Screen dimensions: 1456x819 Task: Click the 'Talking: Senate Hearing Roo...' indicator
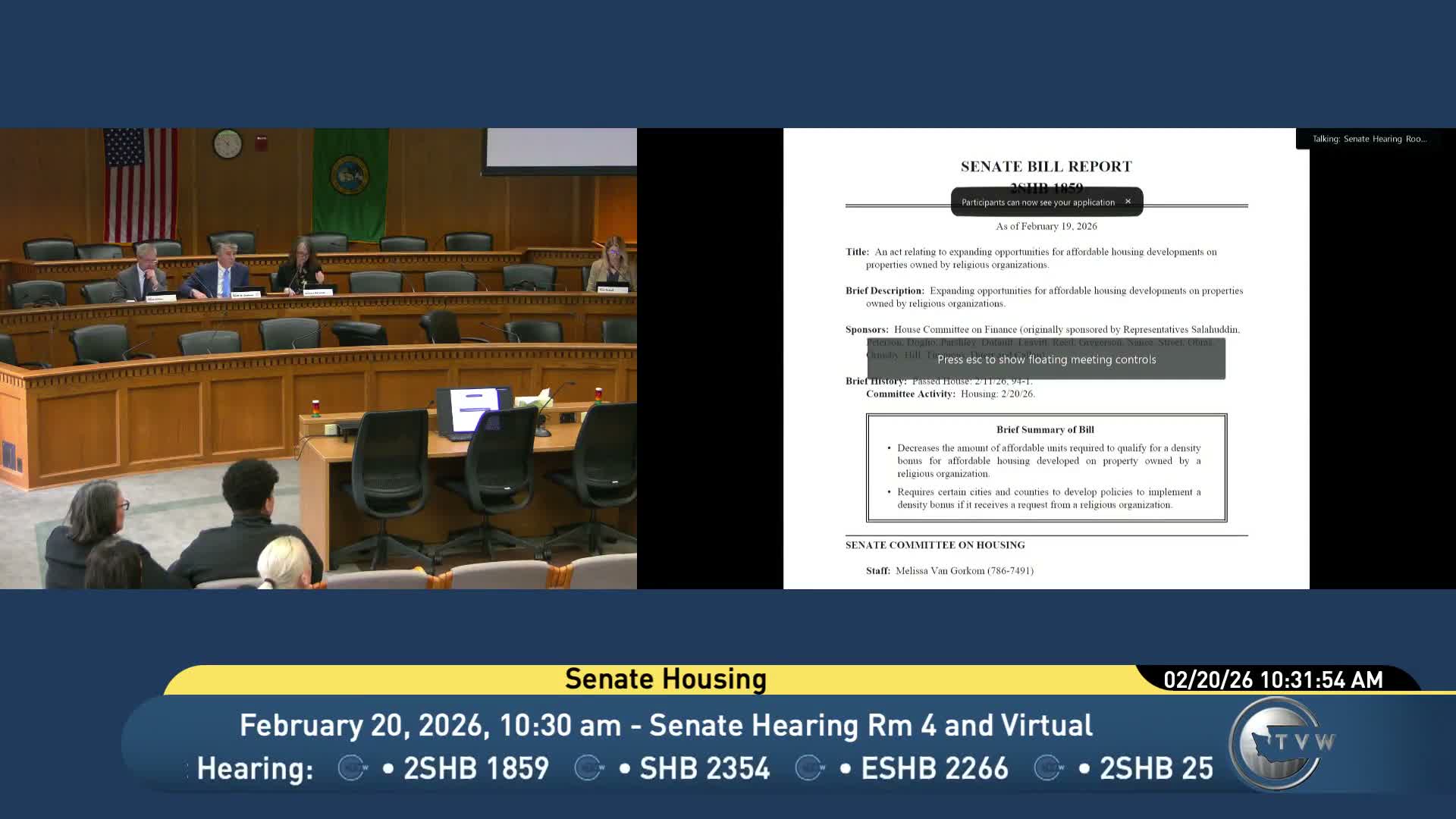coord(1369,139)
